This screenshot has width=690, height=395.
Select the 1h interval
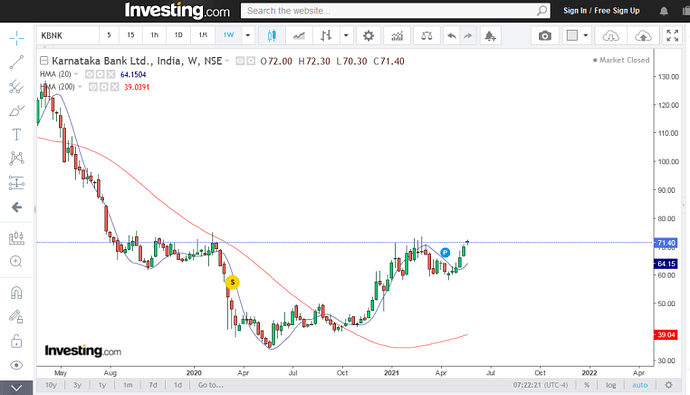(x=154, y=35)
